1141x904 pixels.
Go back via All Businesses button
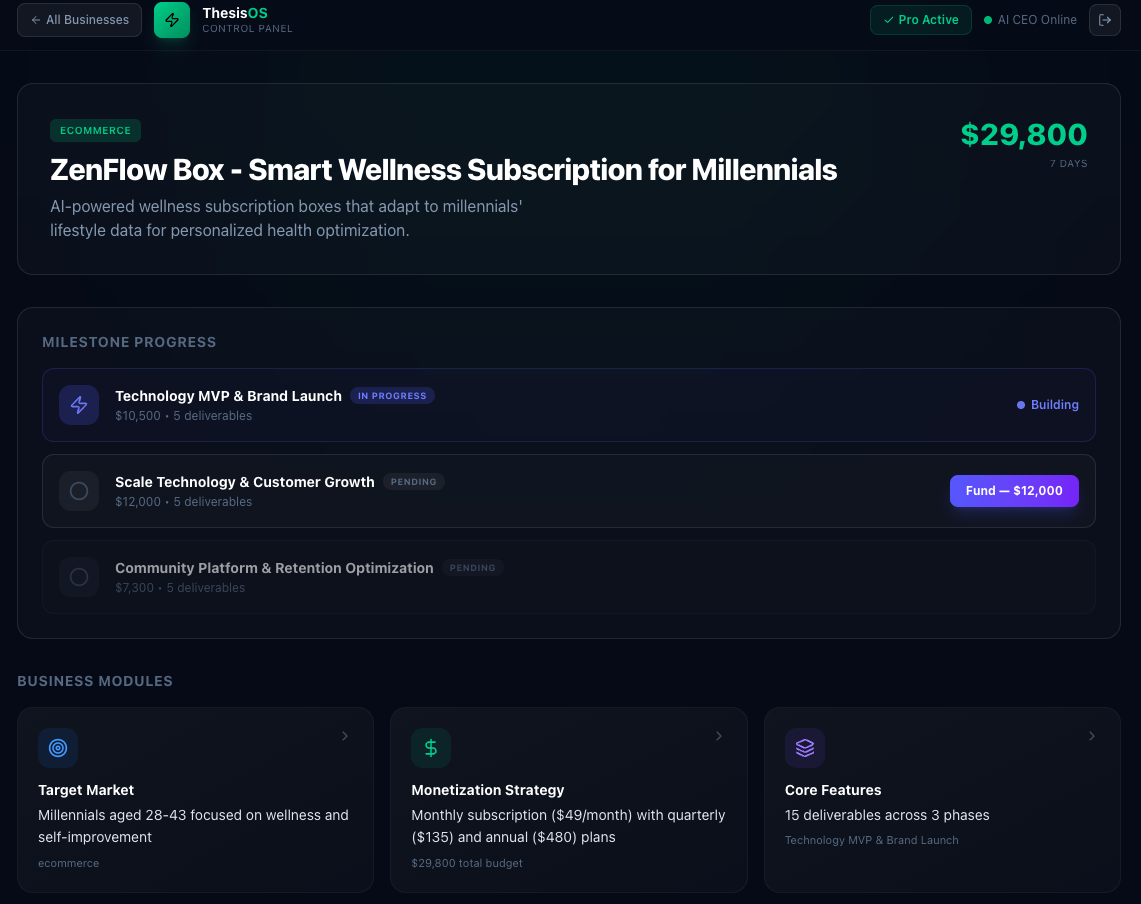click(79, 19)
